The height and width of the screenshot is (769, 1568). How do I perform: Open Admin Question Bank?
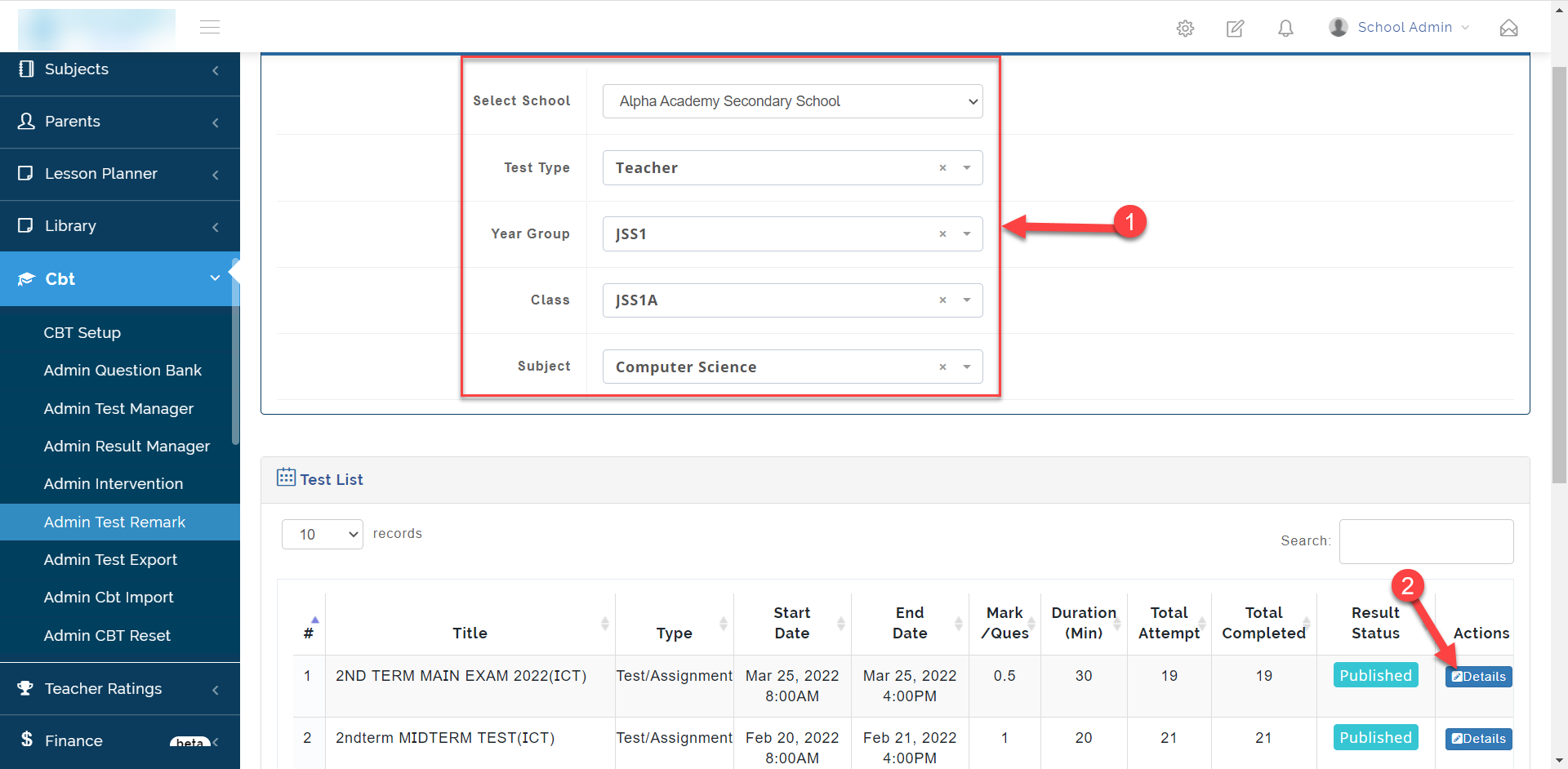(122, 370)
